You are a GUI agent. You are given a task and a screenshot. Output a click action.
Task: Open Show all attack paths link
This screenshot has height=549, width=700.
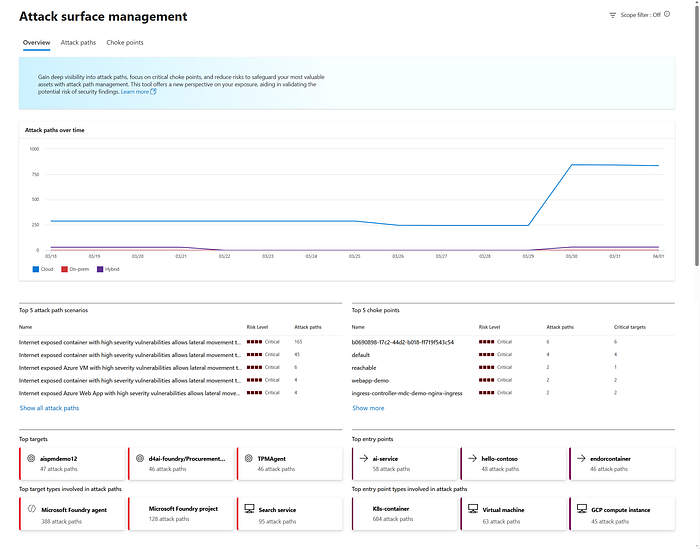click(x=50, y=408)
